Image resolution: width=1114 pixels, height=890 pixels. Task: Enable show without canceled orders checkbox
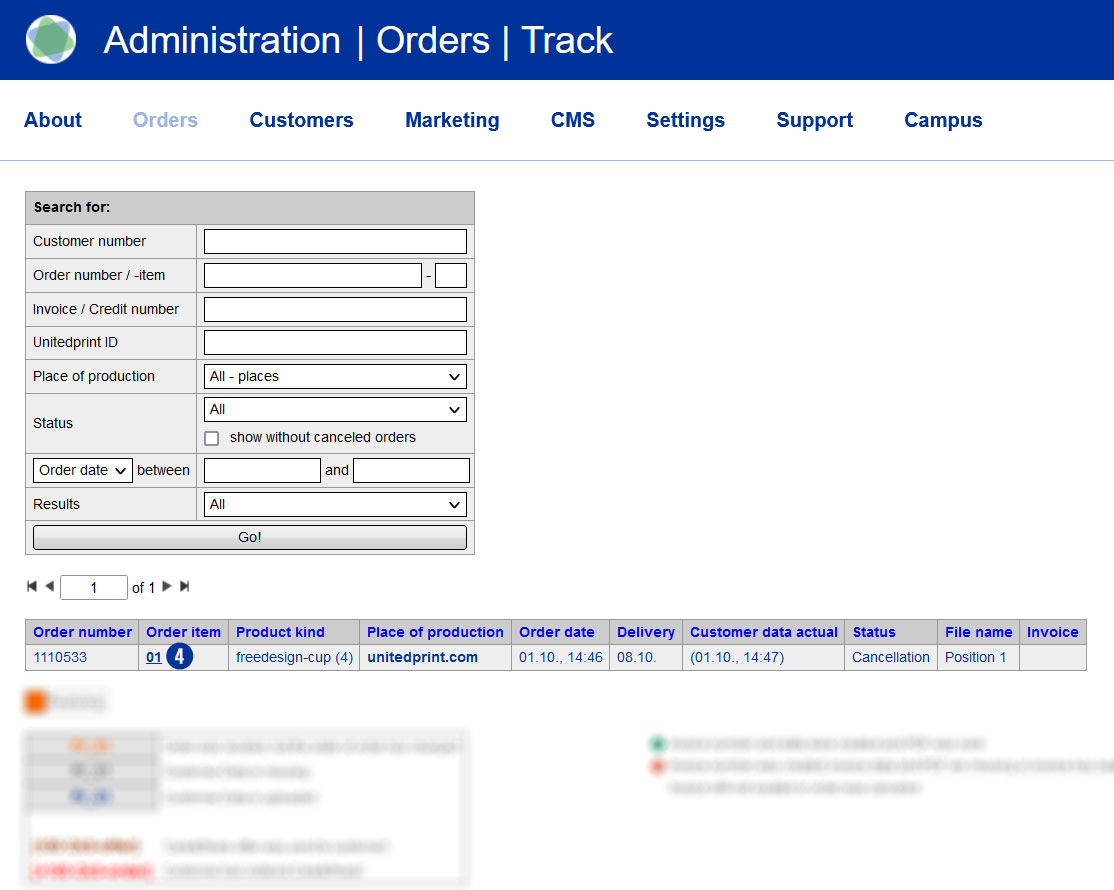(x=212, y=438)
